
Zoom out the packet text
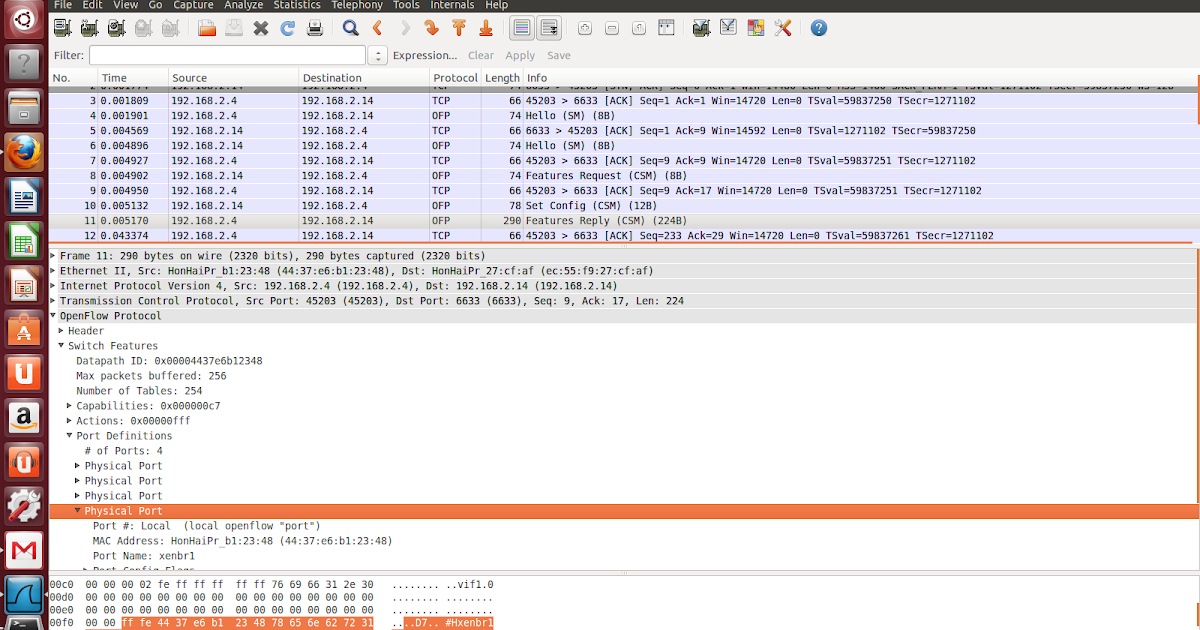(x=612, y=28)
